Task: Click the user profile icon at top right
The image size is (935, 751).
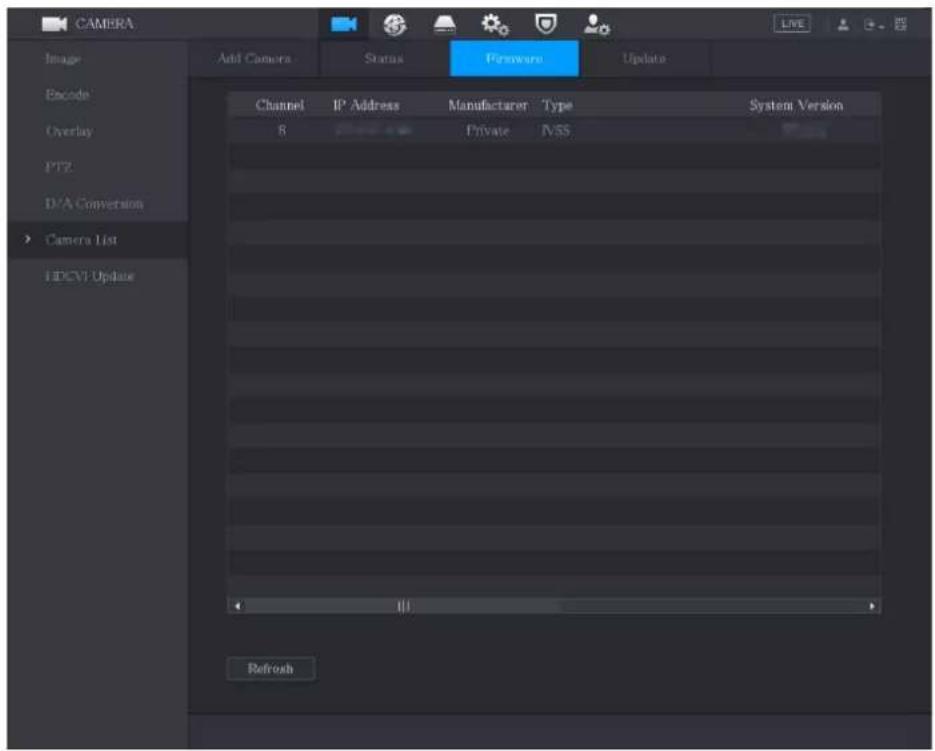Action: point(843,24)
